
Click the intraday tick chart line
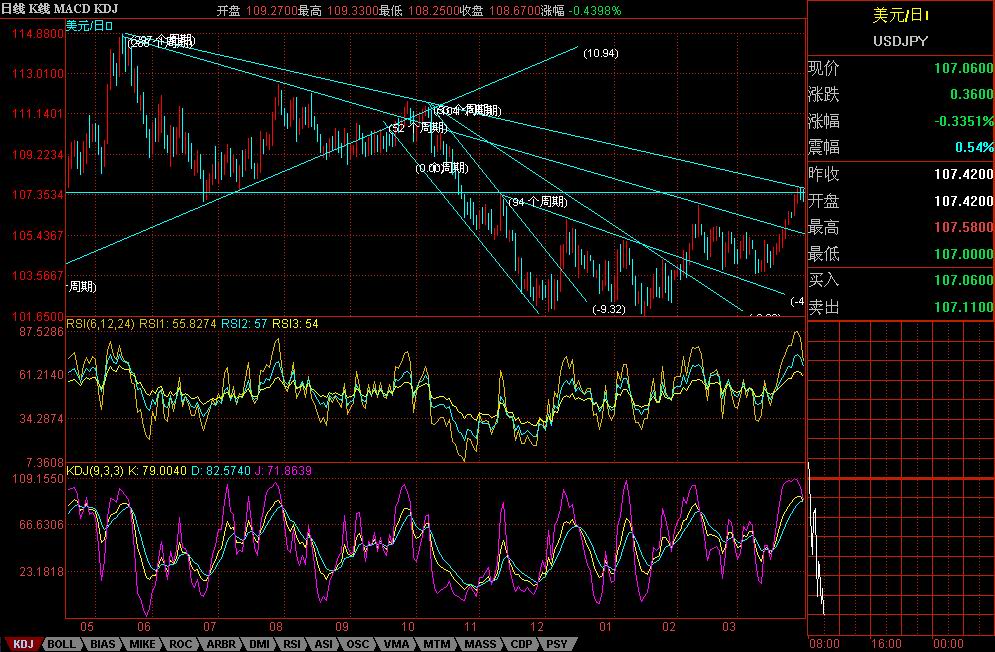tap(815, 540)
